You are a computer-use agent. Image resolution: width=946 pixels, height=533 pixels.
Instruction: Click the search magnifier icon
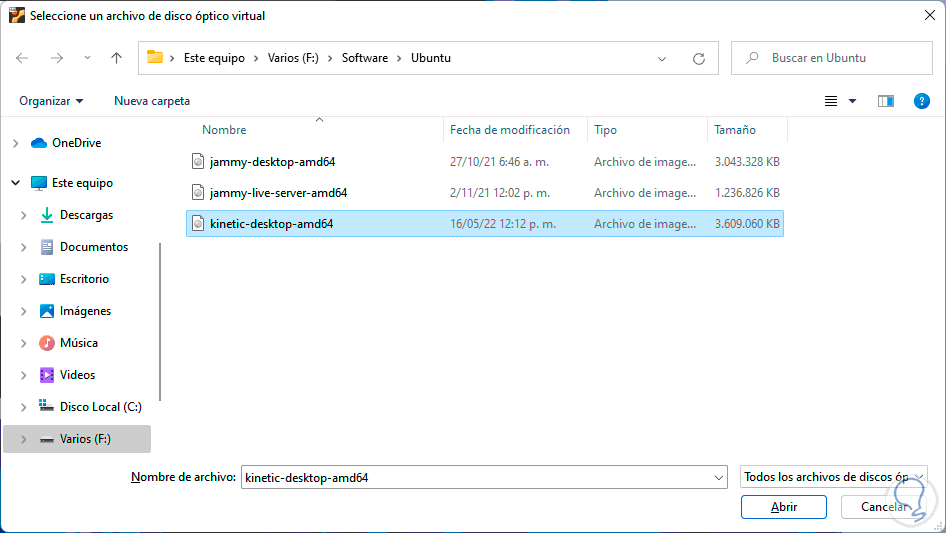[x=752, y=58]
